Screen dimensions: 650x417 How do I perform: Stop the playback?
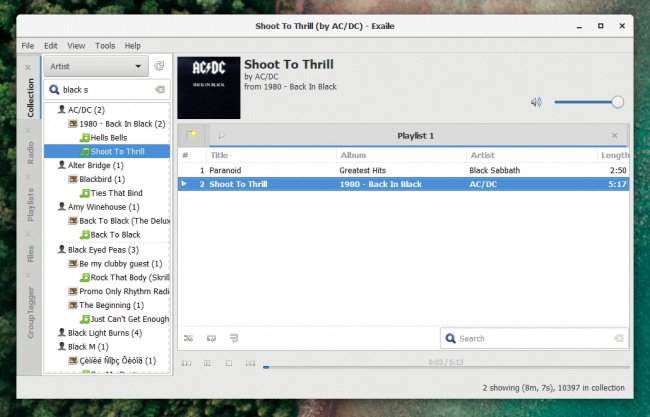(x=229, y=363)
